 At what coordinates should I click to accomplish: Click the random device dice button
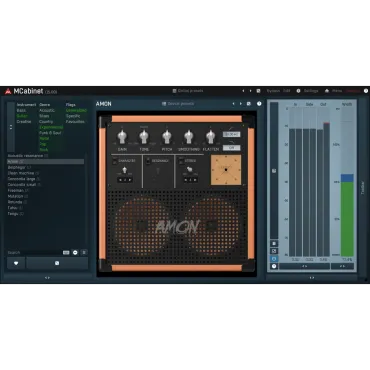coord(57,263)
